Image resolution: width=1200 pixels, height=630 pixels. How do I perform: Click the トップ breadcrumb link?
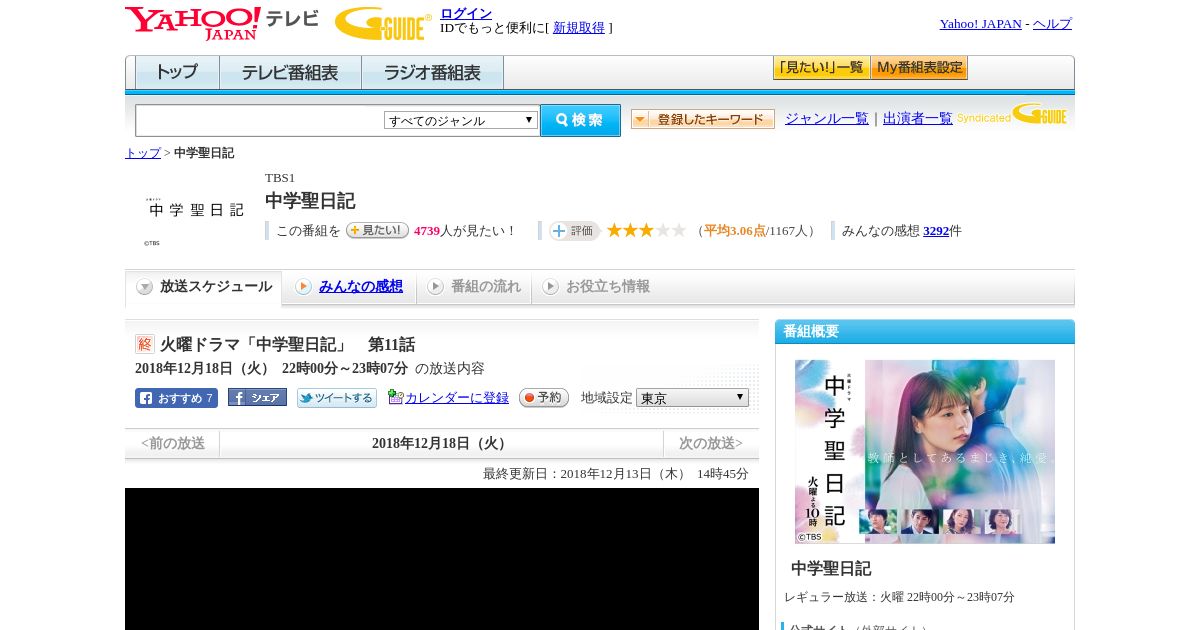click(143, 153)
